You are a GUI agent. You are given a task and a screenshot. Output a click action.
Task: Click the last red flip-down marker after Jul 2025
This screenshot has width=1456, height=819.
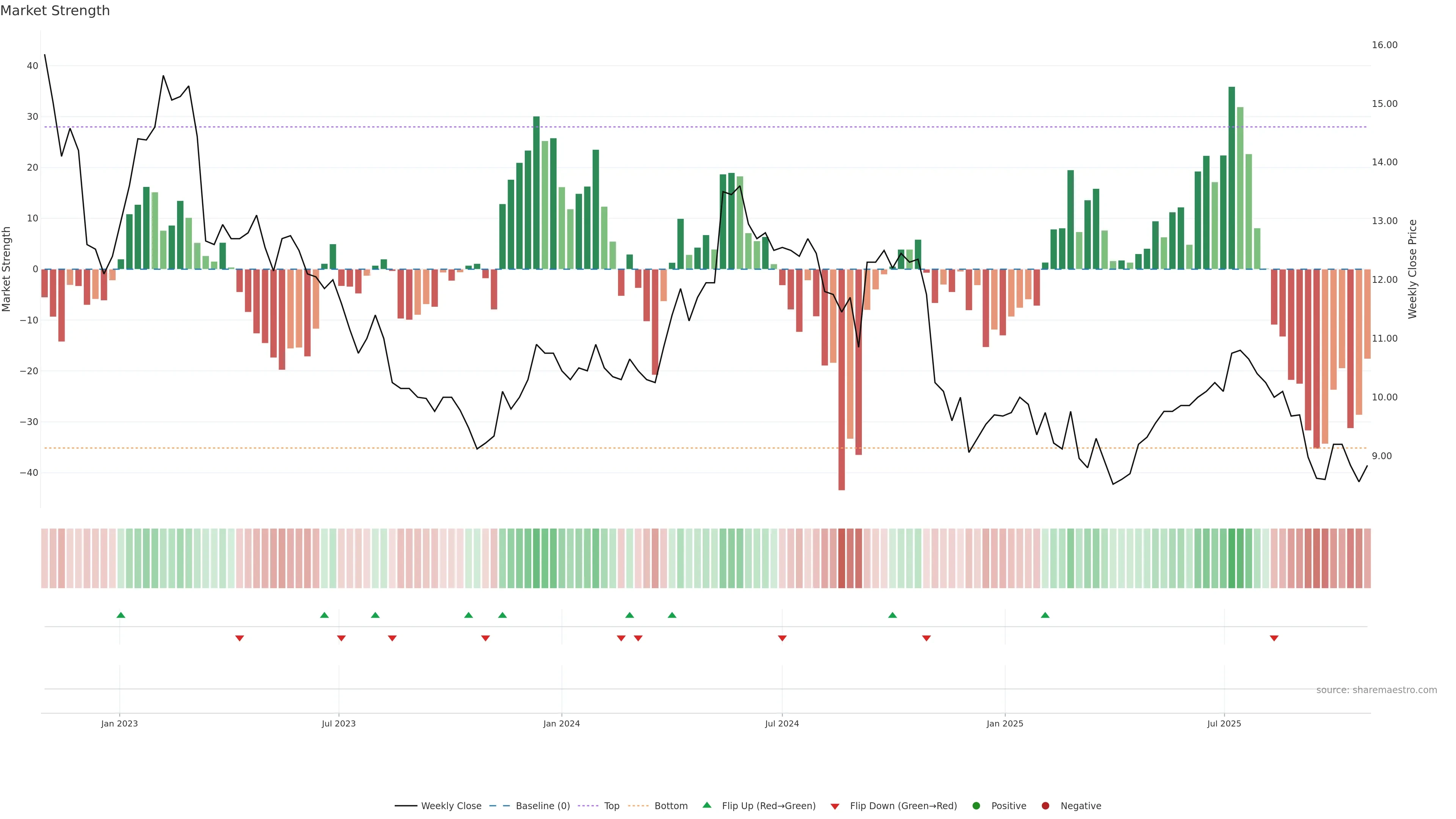[1274, 638]
